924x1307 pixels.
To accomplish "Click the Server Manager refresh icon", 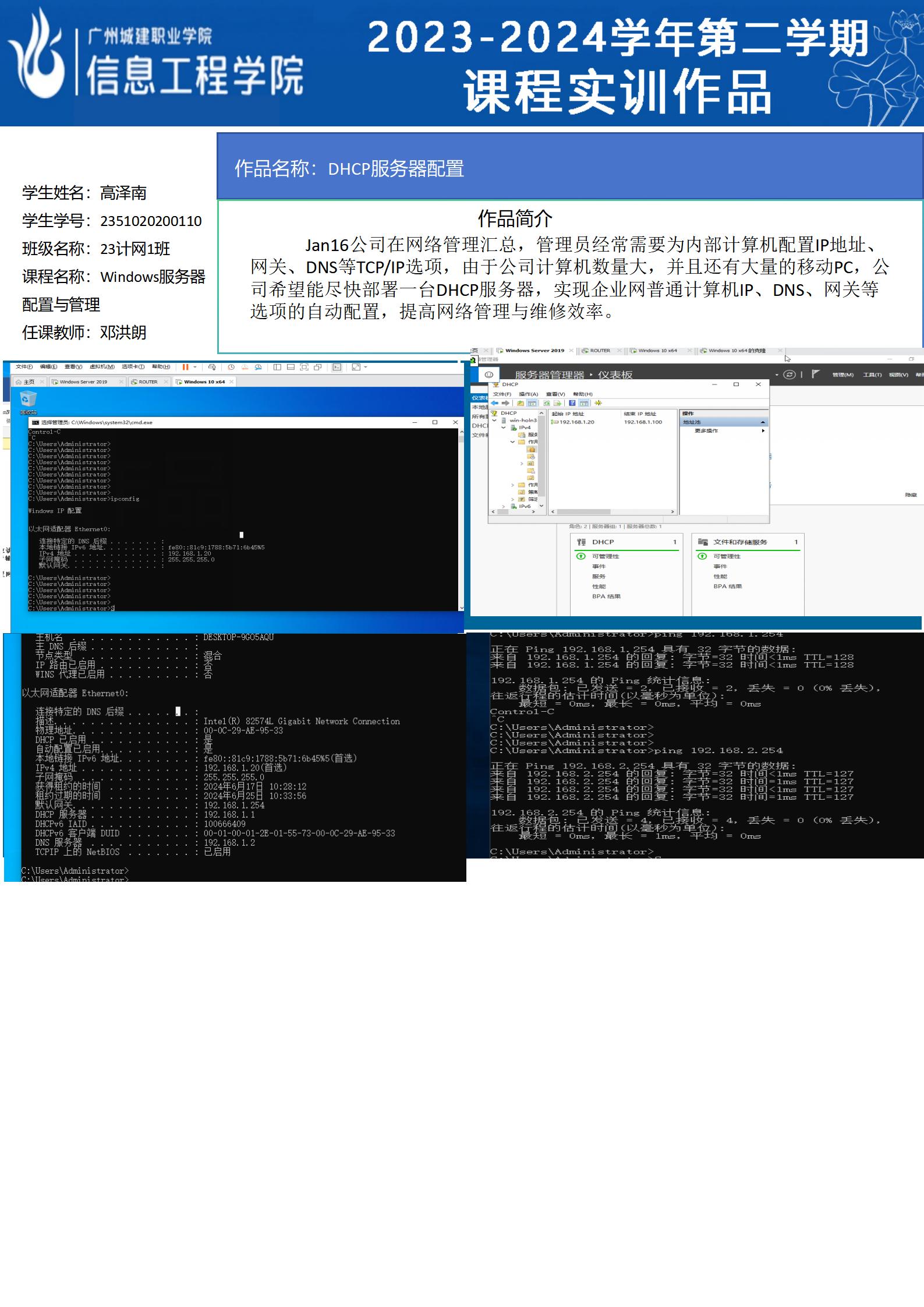I will [x=790, y=375].
